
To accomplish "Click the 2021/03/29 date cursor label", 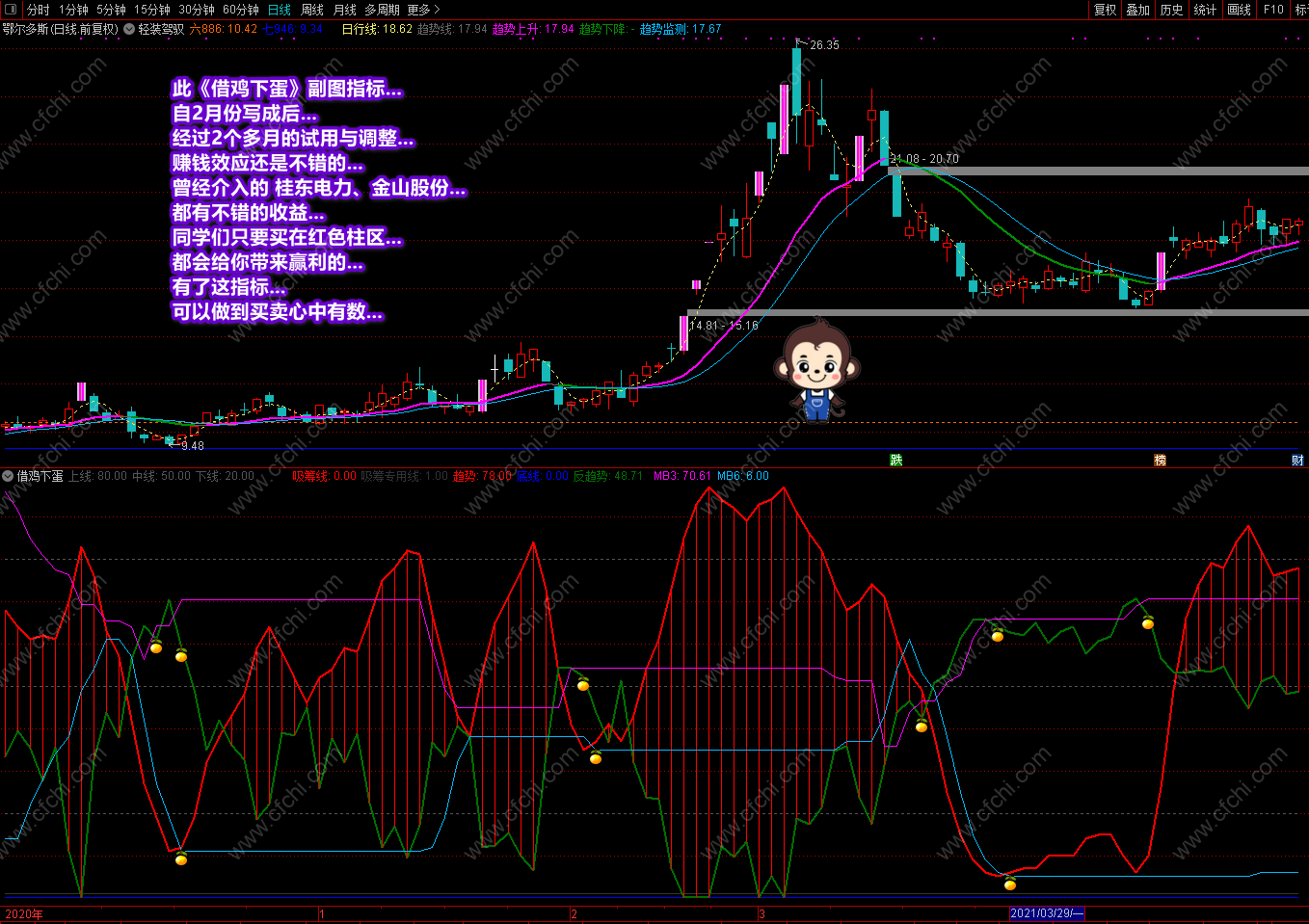I will point(1047,913).
